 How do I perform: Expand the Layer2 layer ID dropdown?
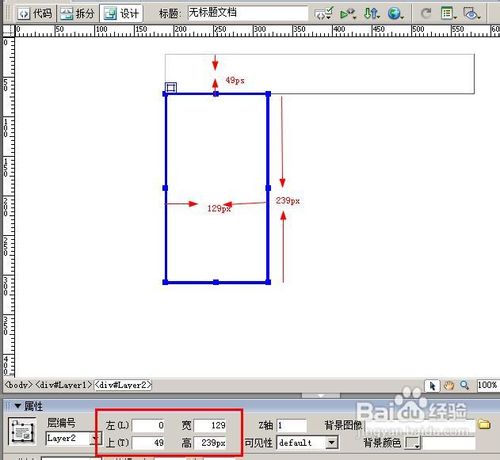(x=95, y=438)
